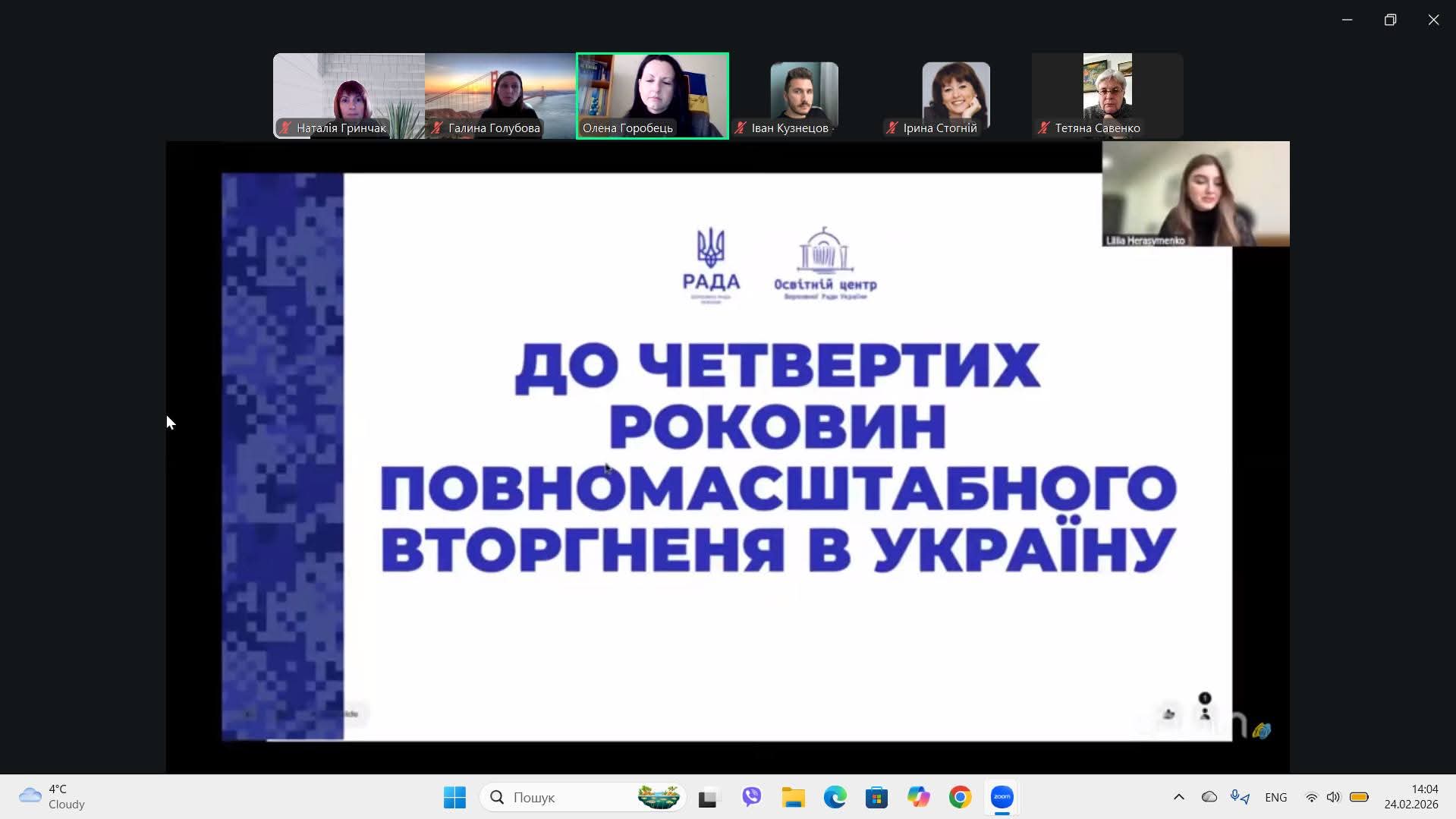Select Галина Голубова's video tile
This screenshot has width=1456, height=819.
(501, 95)
